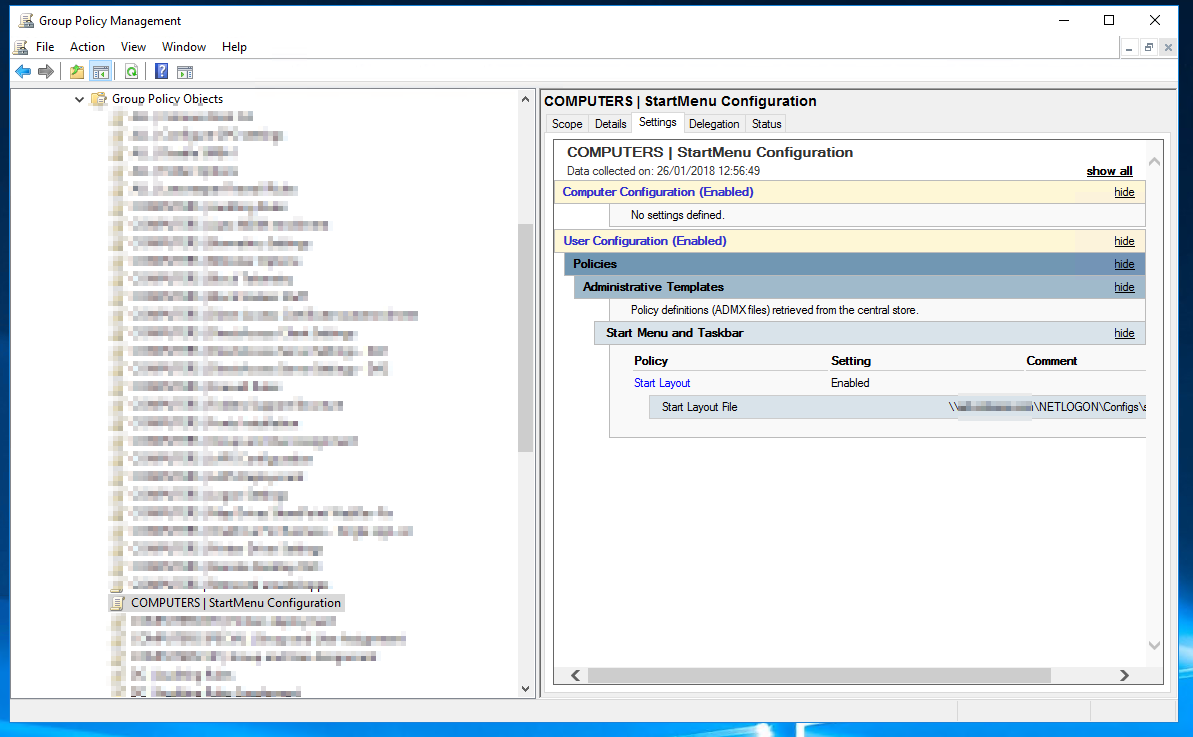Toggle the Show/Hide Console Tree icon
This screenshot has width=1193, height=737.
tap(100, 71)
